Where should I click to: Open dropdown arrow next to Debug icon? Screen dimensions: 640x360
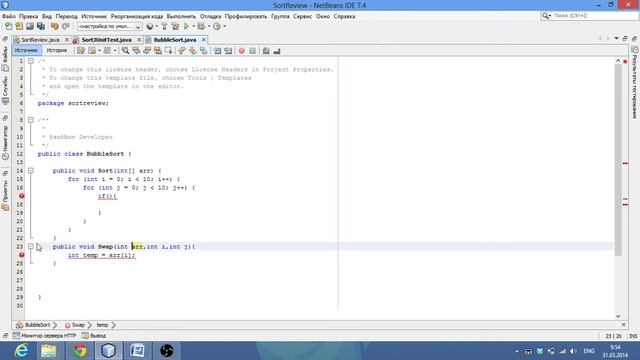[x=209, y=27]
